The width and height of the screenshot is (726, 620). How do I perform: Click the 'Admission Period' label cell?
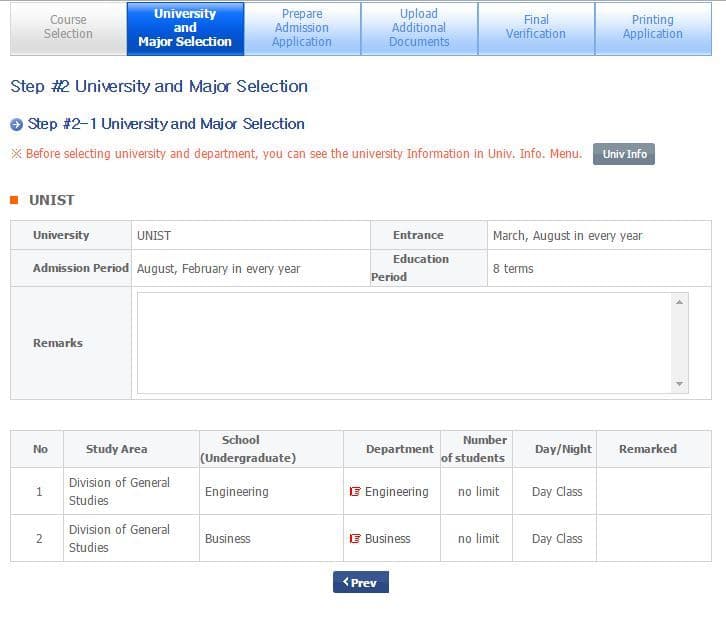tap(71, 268)
